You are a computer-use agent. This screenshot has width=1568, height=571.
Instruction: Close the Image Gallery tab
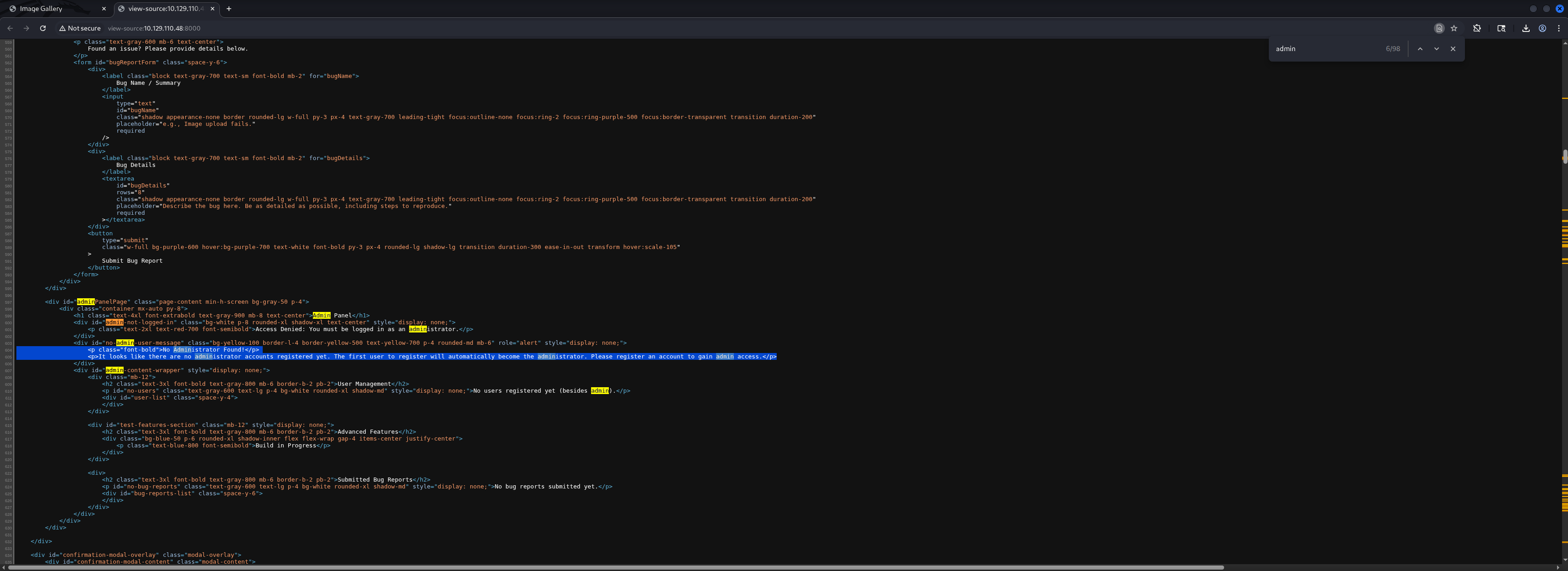tap(104, 9)
